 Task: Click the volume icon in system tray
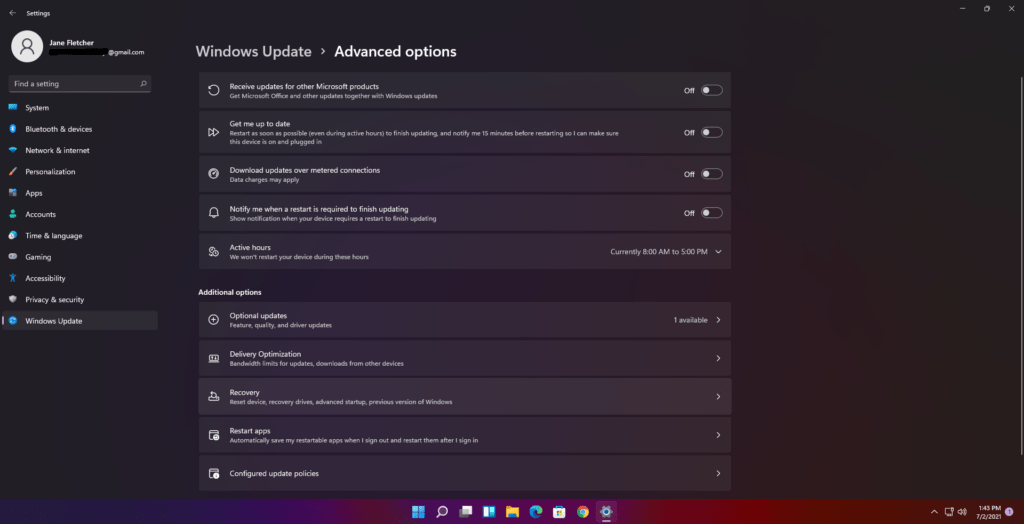click(x=962, y=512)
